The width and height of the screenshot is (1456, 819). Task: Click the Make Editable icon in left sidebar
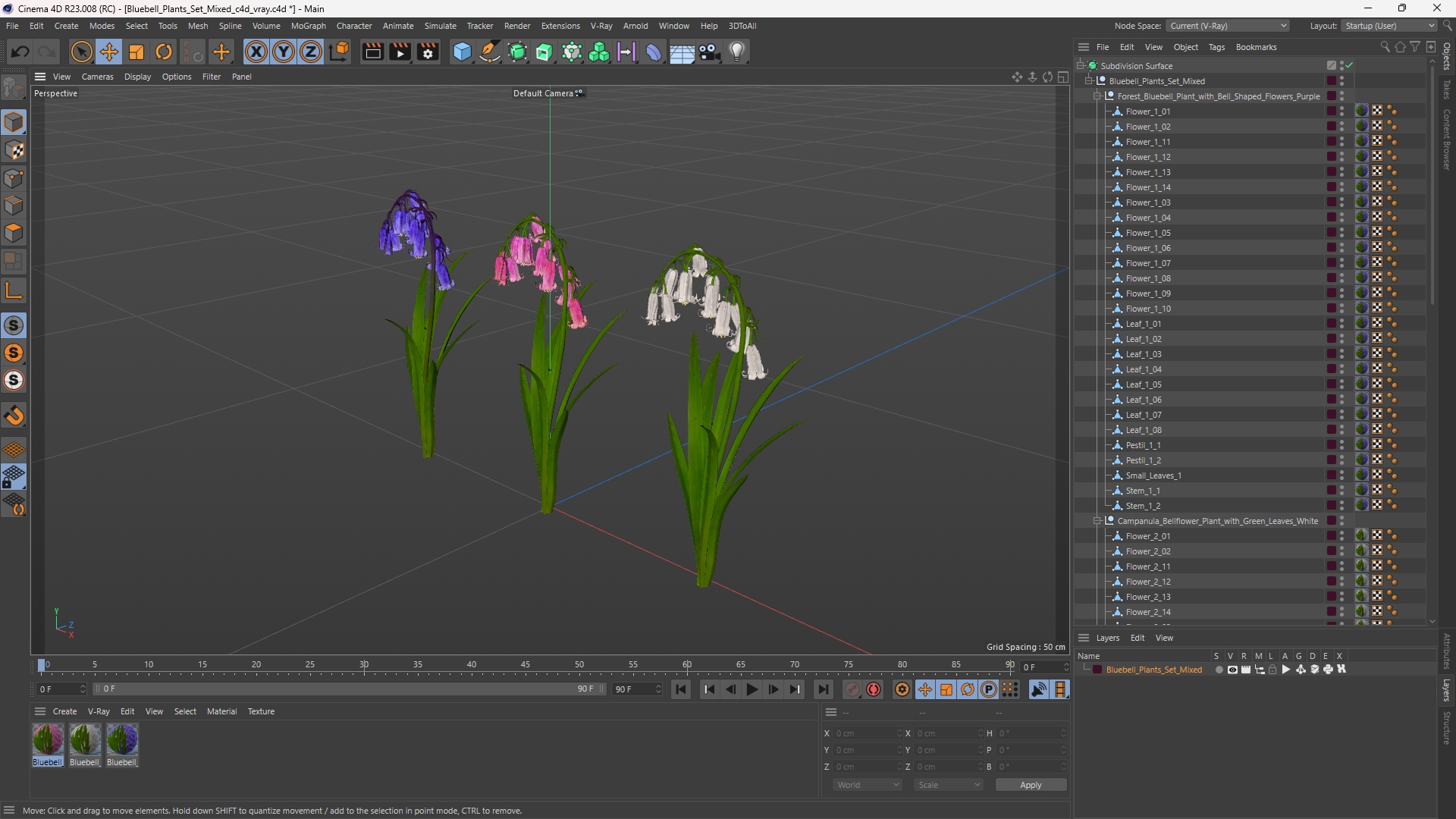tap(14, 88)
